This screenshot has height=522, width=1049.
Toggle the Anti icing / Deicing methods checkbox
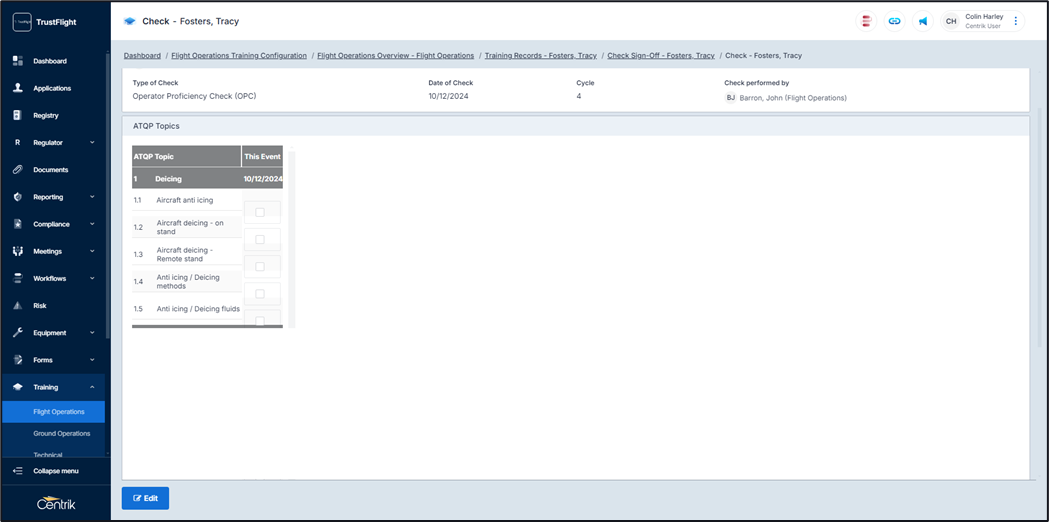(260, 293)
